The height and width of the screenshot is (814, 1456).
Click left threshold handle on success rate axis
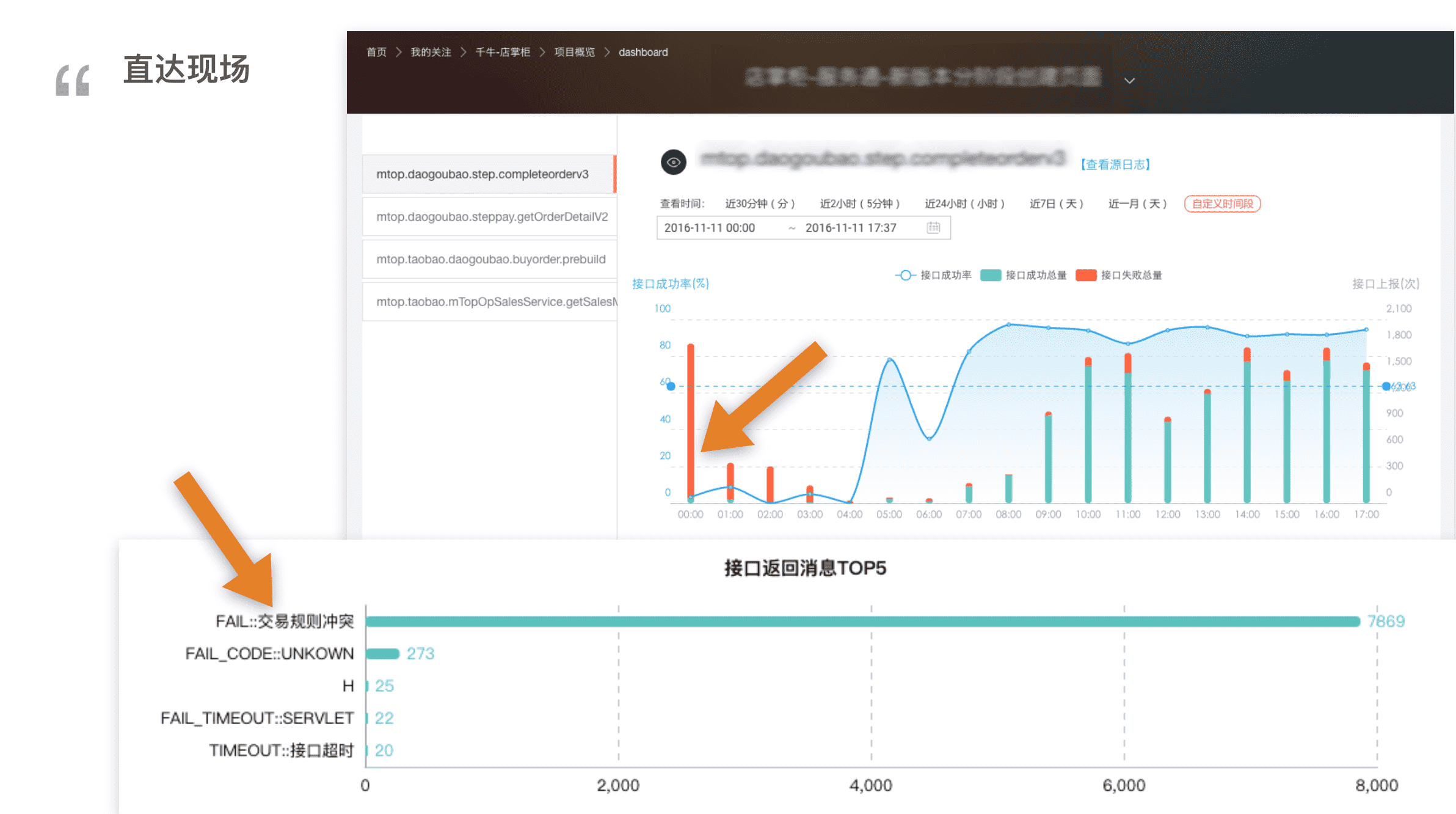click(x=671, y=386)
